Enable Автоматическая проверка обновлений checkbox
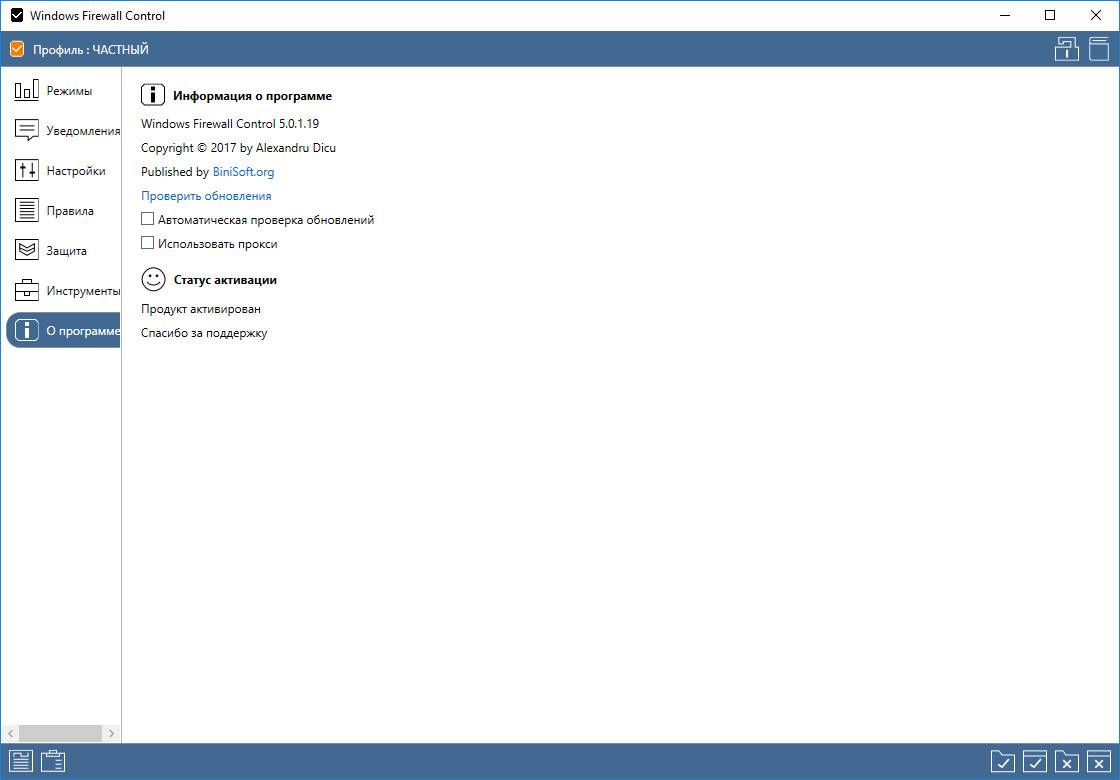The image size is (1120, 780). tap(147, 219)
